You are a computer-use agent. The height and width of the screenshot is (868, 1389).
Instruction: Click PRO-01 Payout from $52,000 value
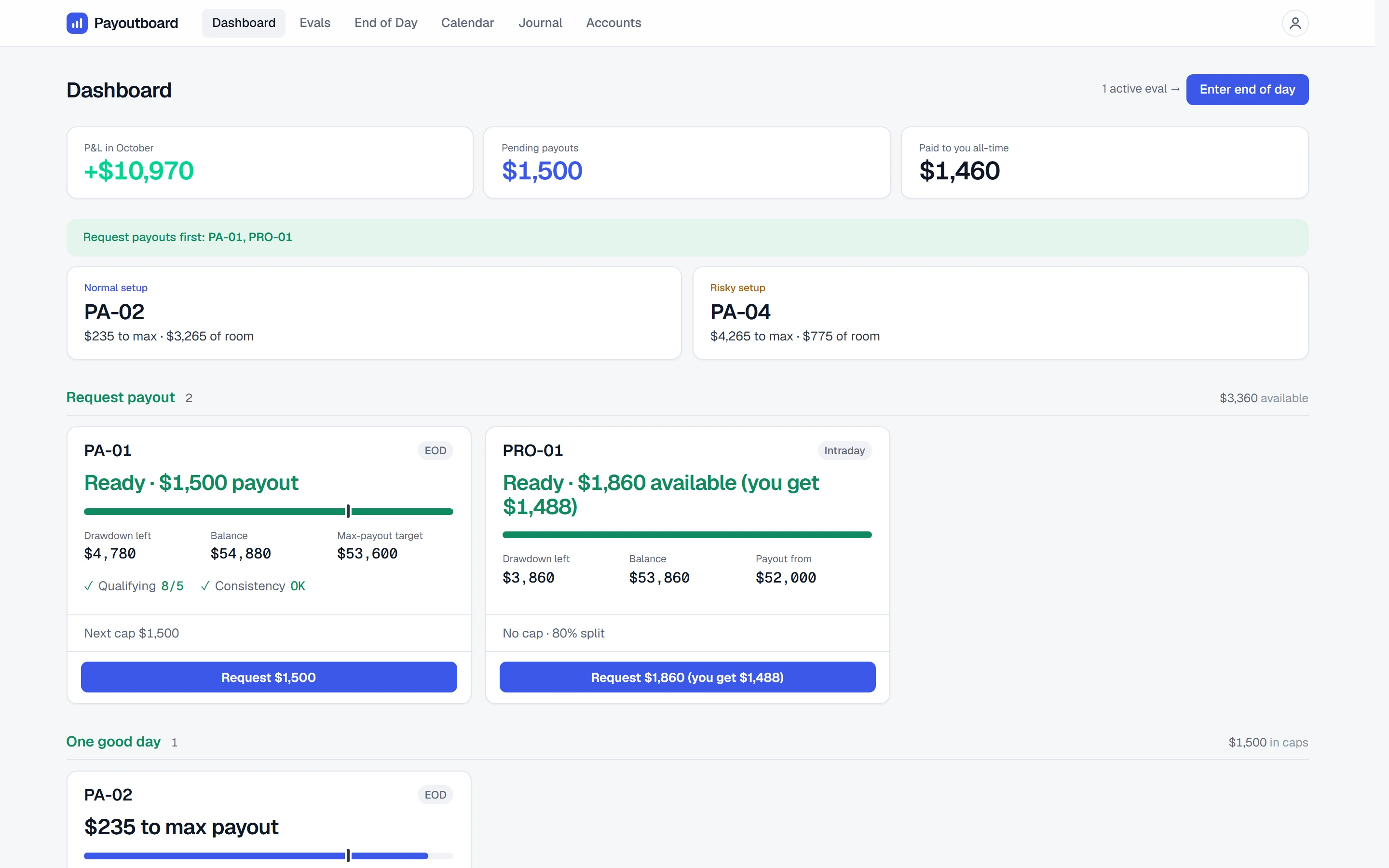pyautogui.click(x=785, y=578)
